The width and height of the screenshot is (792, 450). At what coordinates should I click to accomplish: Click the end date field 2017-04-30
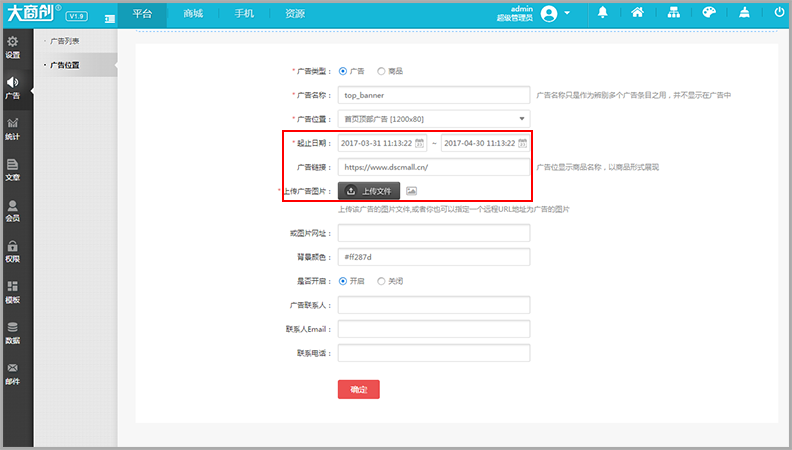coord(485,143)
